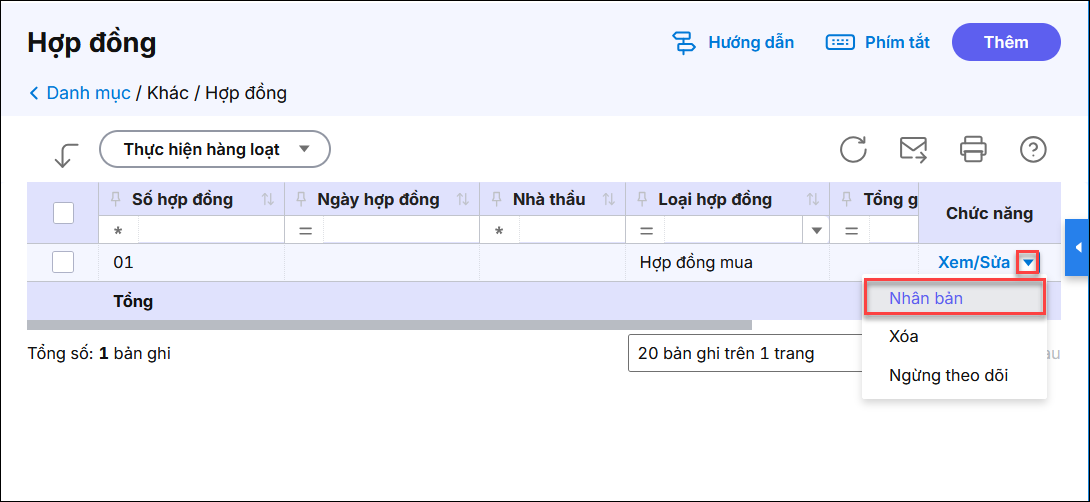Click the refresh data icon

(853, 150)
